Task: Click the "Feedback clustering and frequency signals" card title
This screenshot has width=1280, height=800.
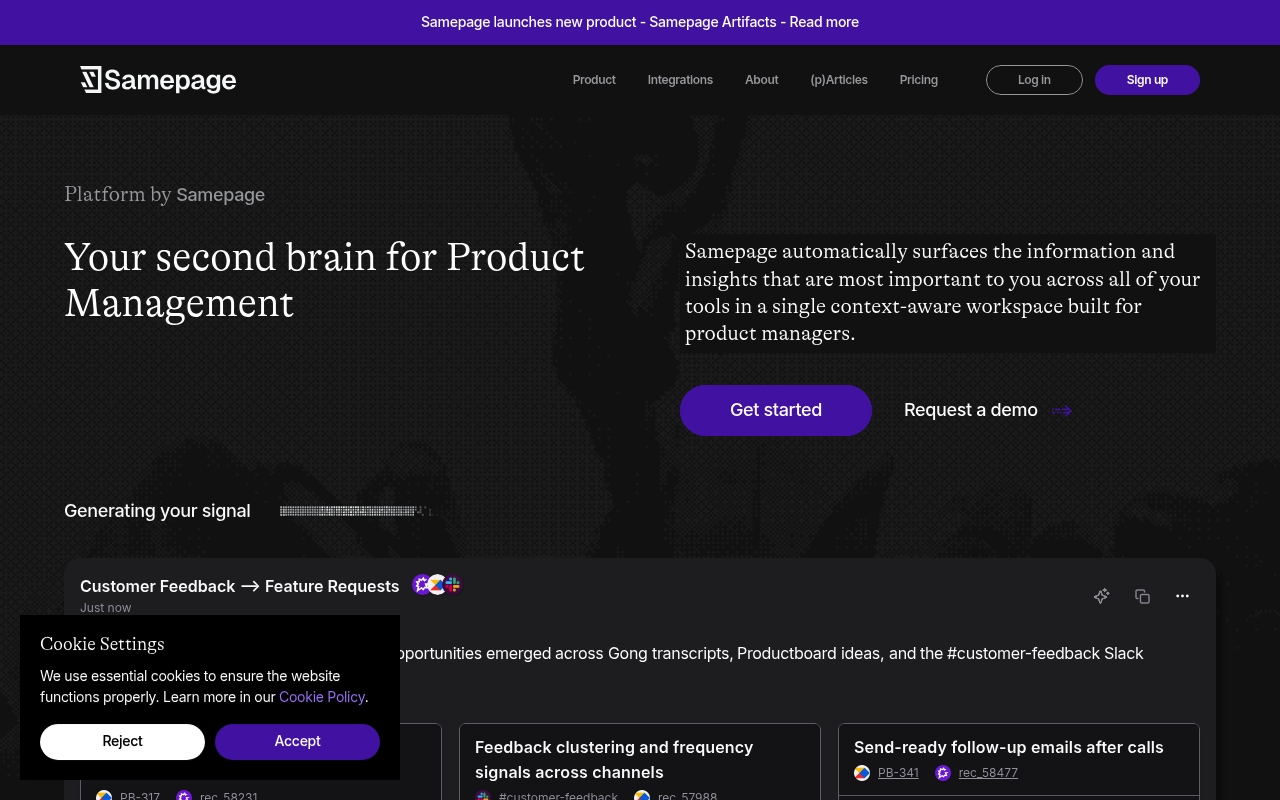Action: (614, 760)
